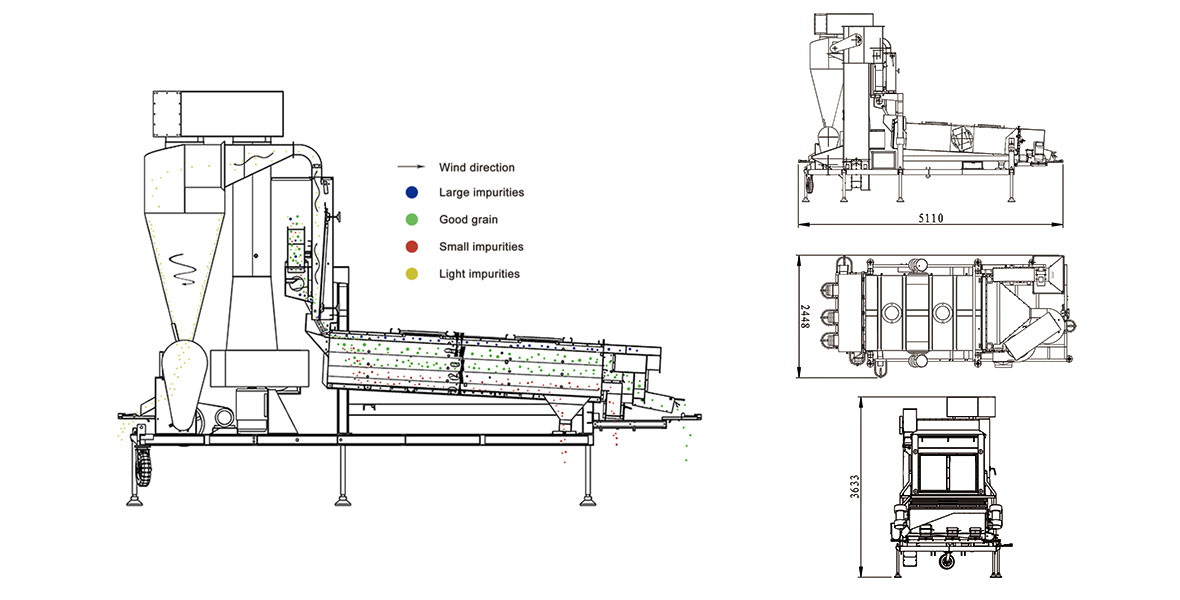This screenshot has width=1180, height=600.
Task: Select the 'Light impurities' legend label
Action: tap(479, 274)
